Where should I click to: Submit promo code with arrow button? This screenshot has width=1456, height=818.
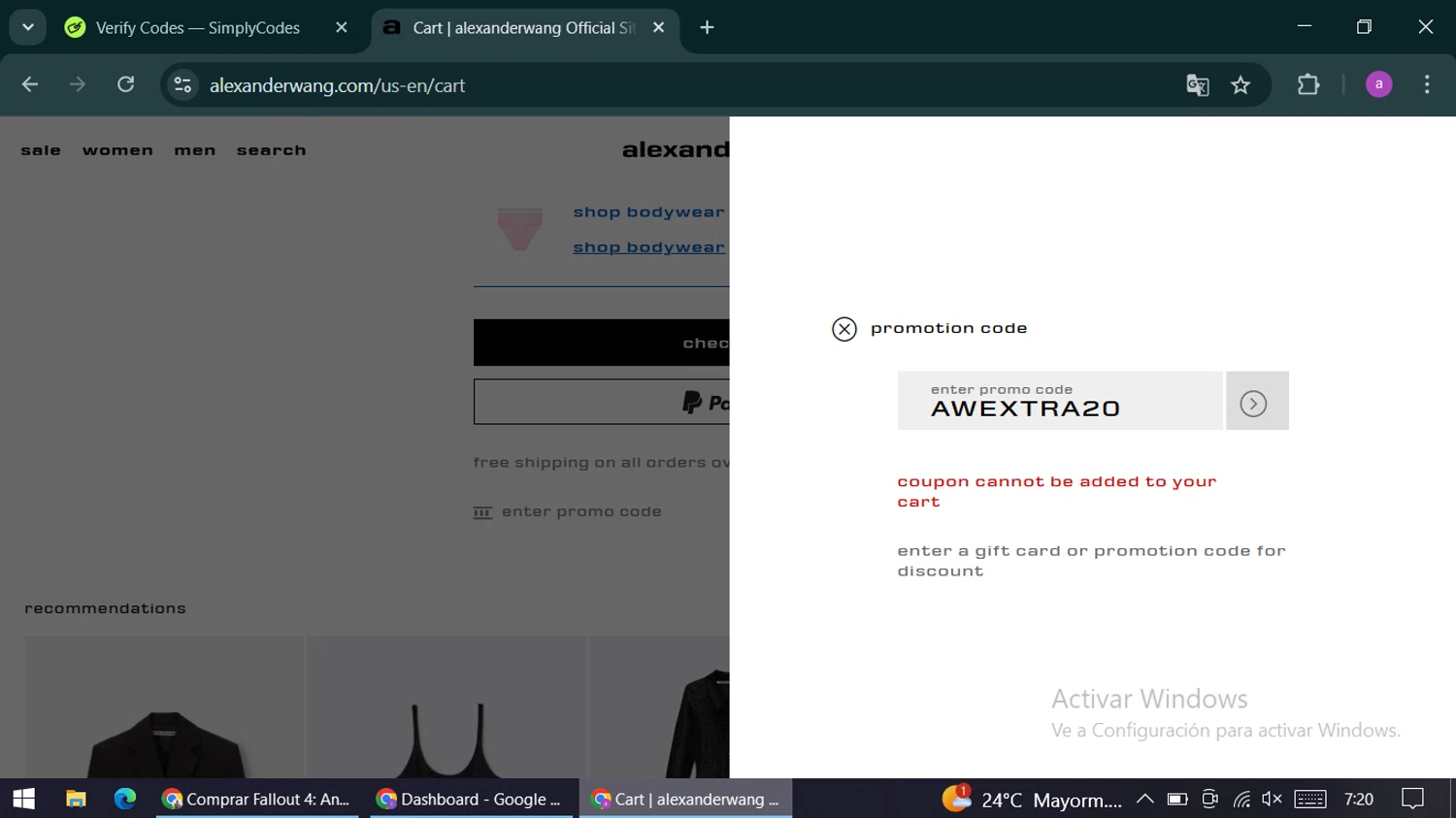(1257, 401)
